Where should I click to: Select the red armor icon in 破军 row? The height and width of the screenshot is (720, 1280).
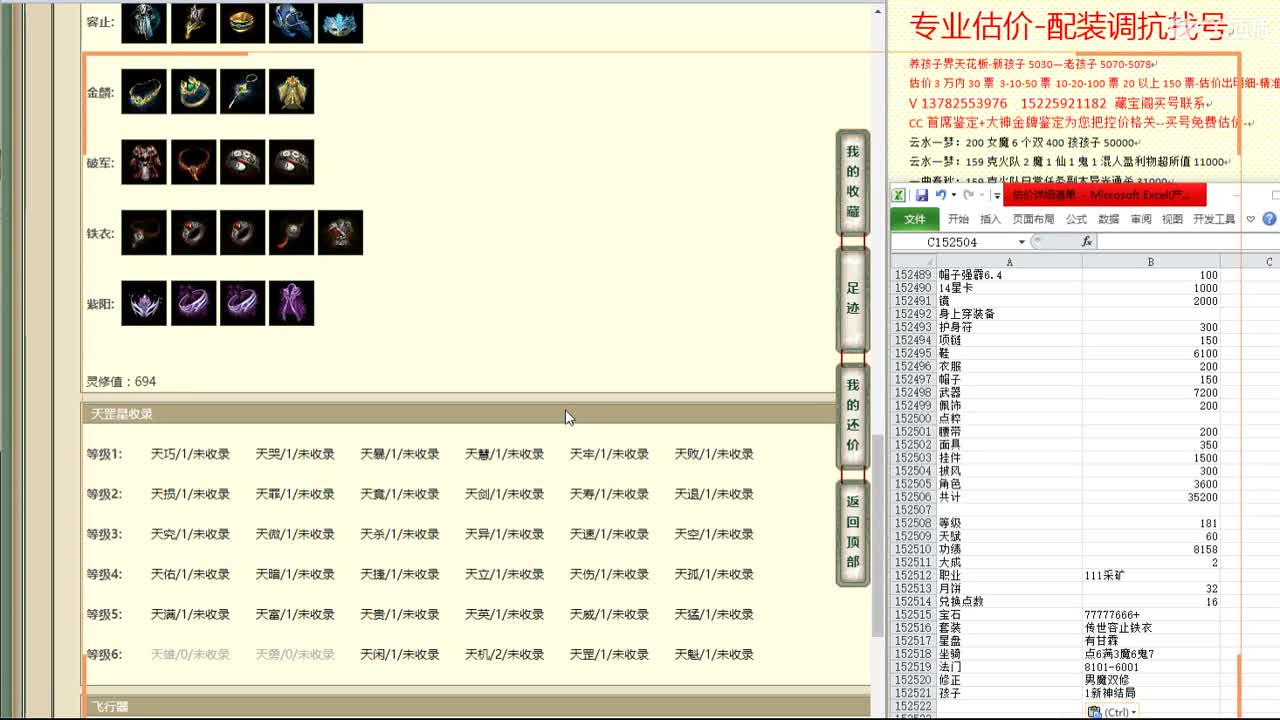(144, 162)
